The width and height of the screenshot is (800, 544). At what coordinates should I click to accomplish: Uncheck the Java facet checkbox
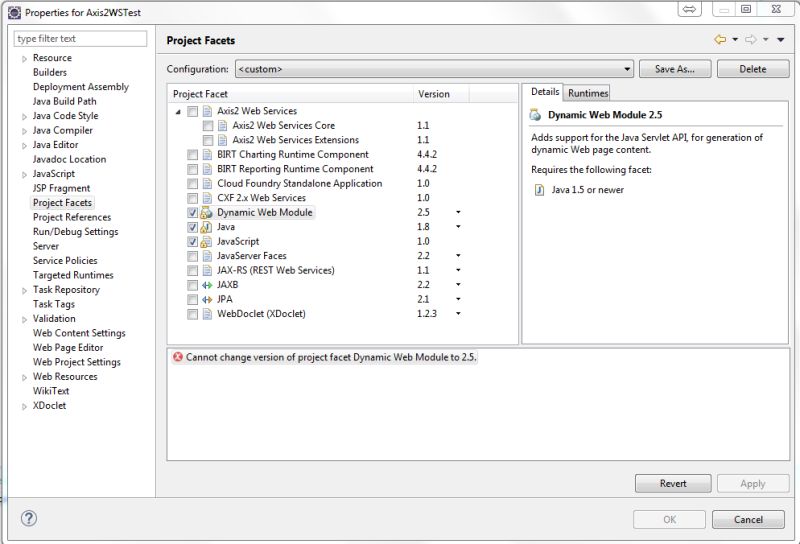tap(192, 227)
